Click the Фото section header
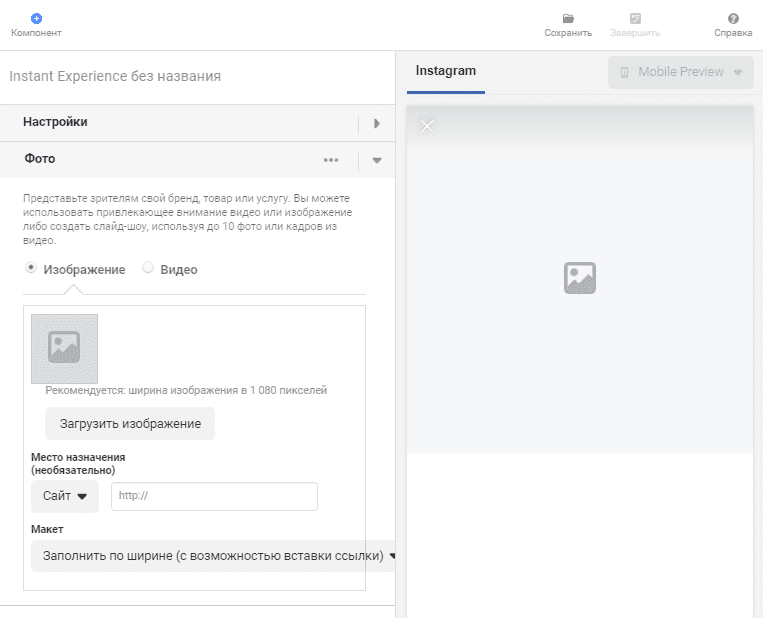 click(198, 160)
